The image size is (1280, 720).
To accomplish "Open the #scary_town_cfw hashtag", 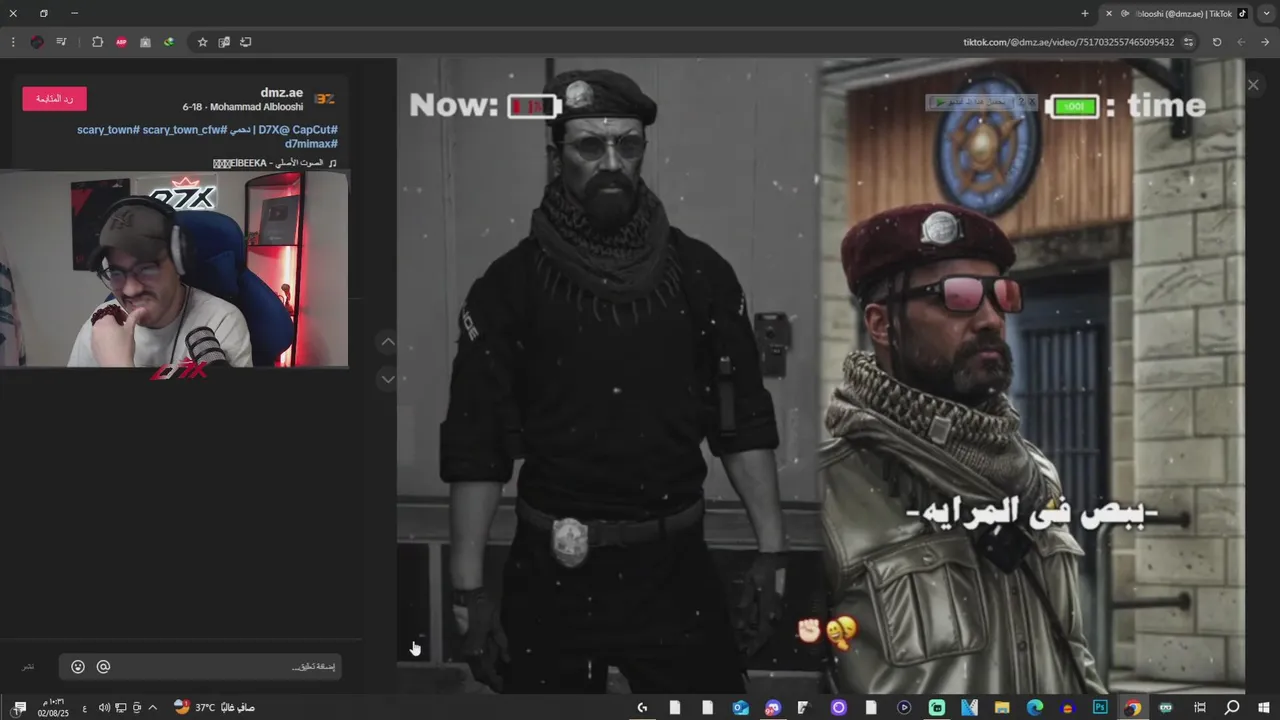I will point(184,130).
